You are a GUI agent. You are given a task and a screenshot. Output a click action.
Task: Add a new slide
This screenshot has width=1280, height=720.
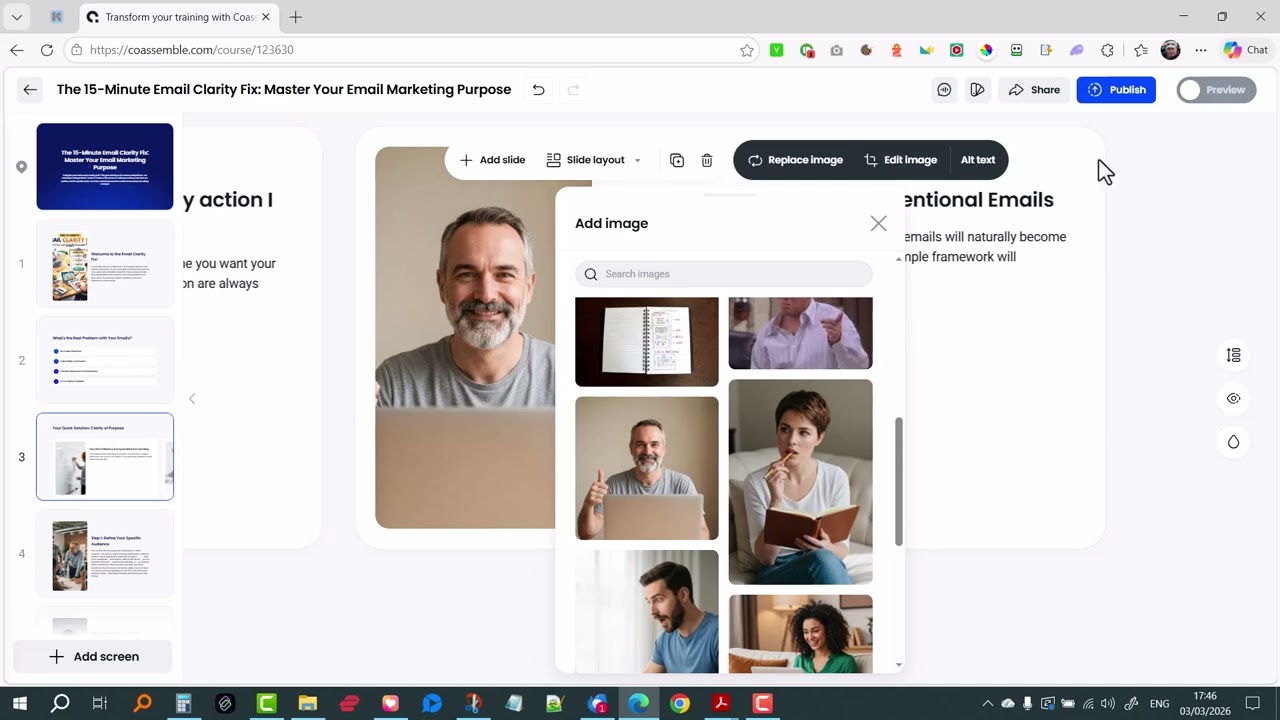click(492, 160)
